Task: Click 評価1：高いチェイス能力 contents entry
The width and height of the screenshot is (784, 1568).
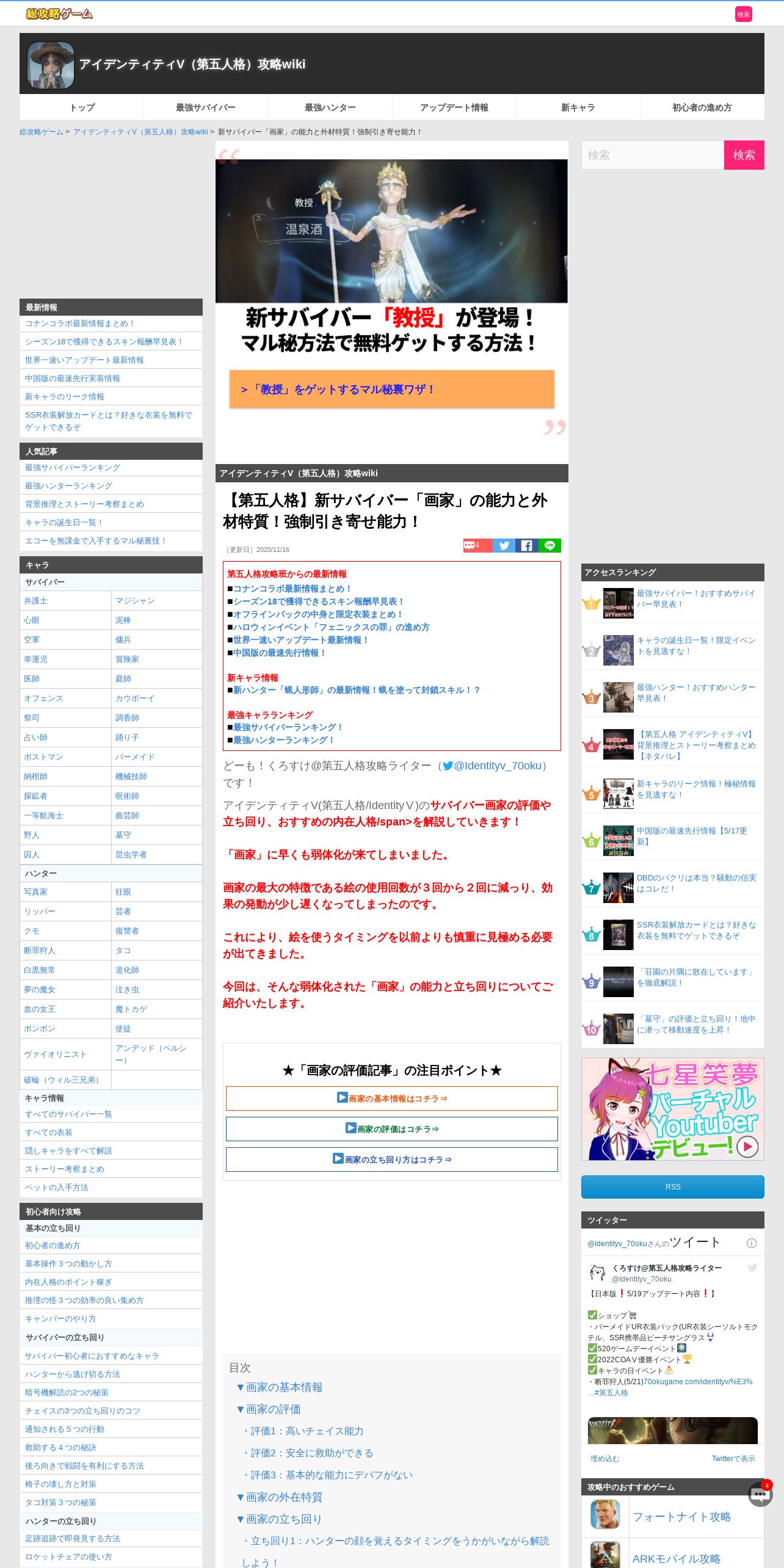Action: [303, 1431]
